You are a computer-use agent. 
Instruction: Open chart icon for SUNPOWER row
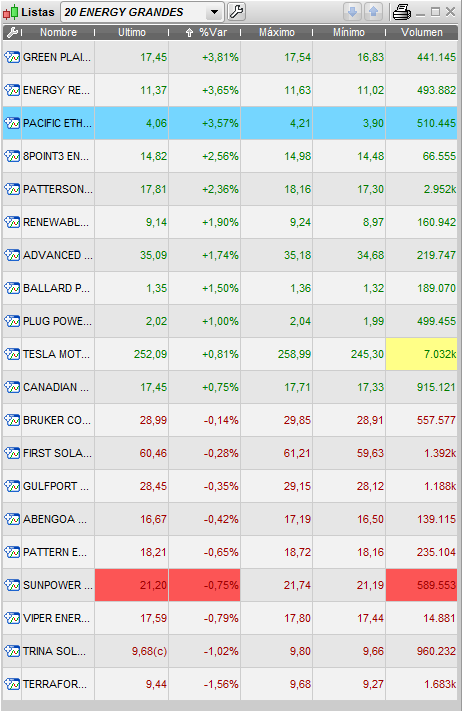point(12,585)
